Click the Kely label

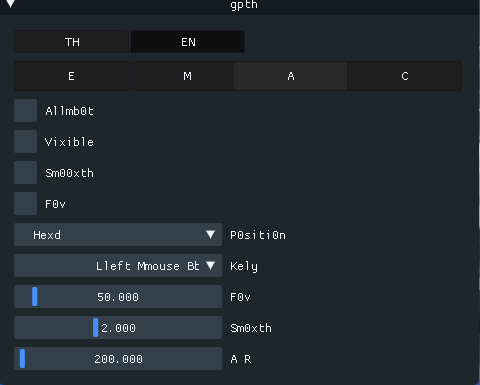pos(244,266)
